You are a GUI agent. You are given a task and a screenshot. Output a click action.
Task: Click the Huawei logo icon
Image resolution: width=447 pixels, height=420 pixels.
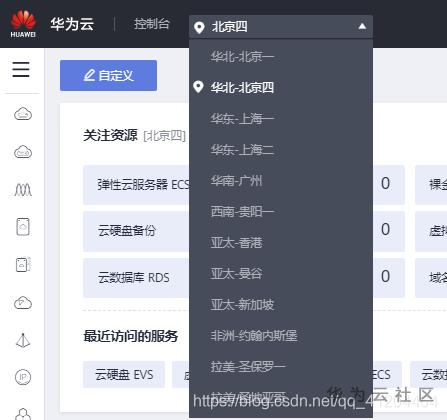tap(23, 23)
